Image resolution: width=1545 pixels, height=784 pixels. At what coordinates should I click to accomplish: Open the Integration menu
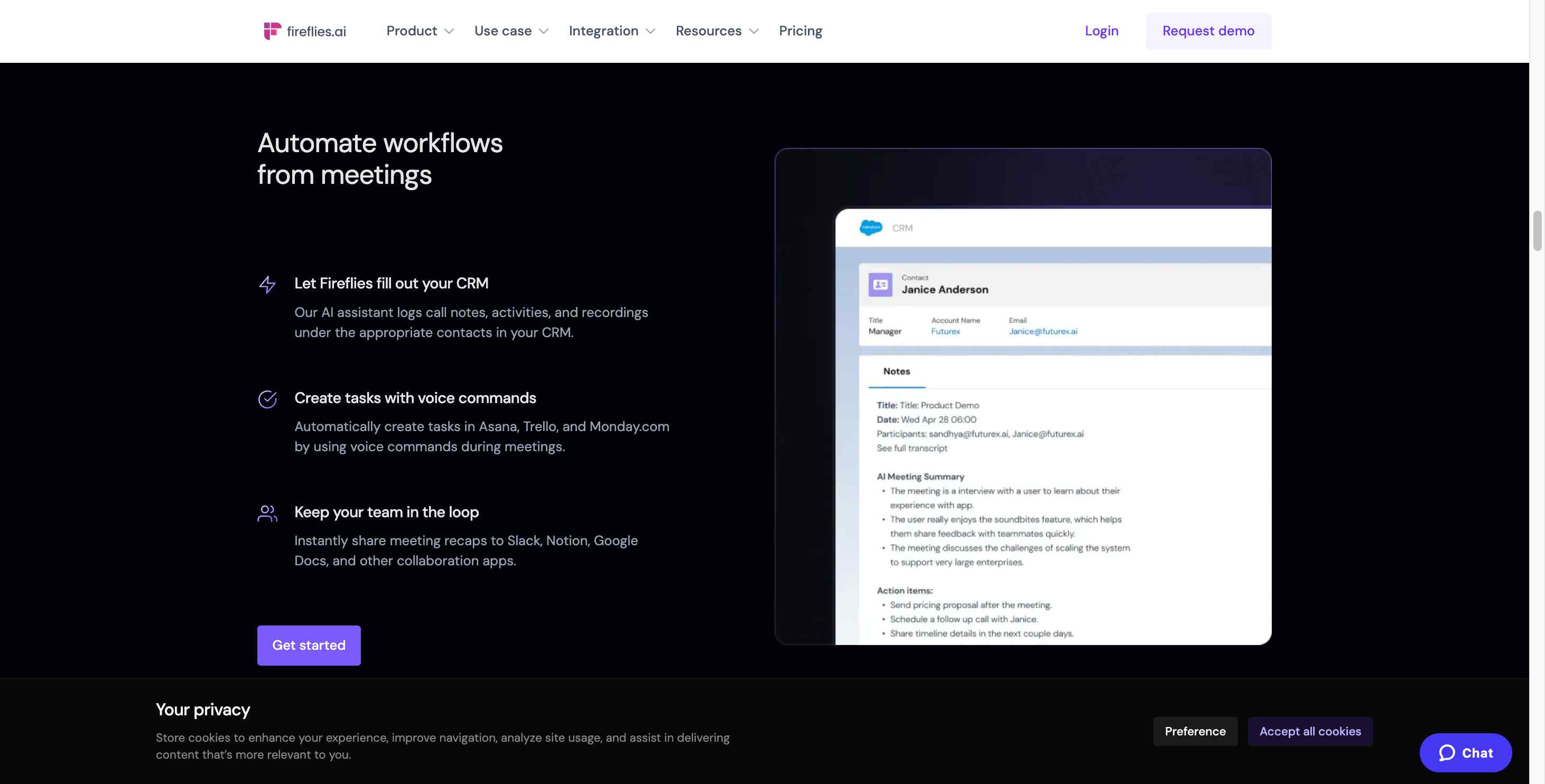612,31
